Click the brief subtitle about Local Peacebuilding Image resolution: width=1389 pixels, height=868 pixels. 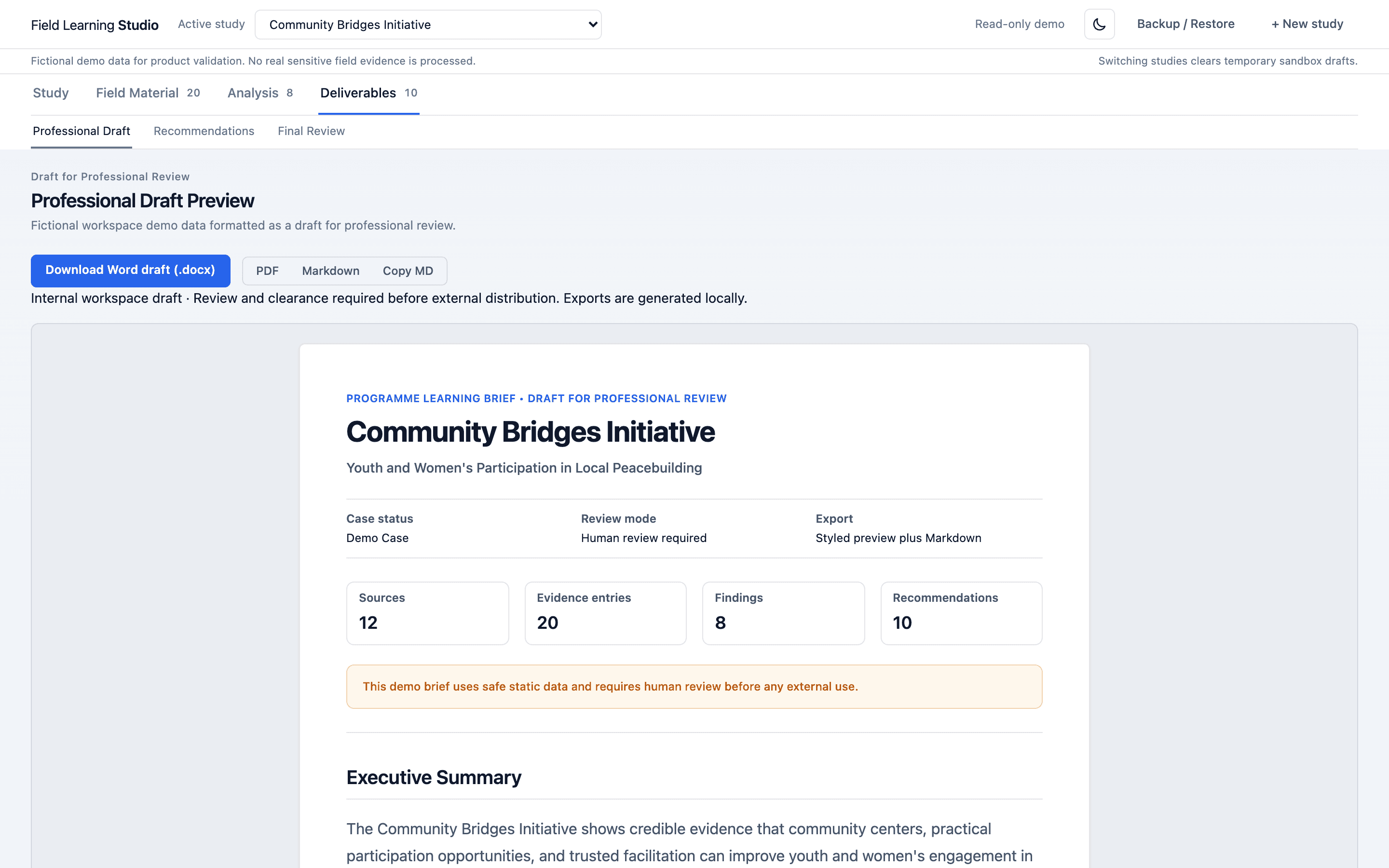(x=524, y=468)
